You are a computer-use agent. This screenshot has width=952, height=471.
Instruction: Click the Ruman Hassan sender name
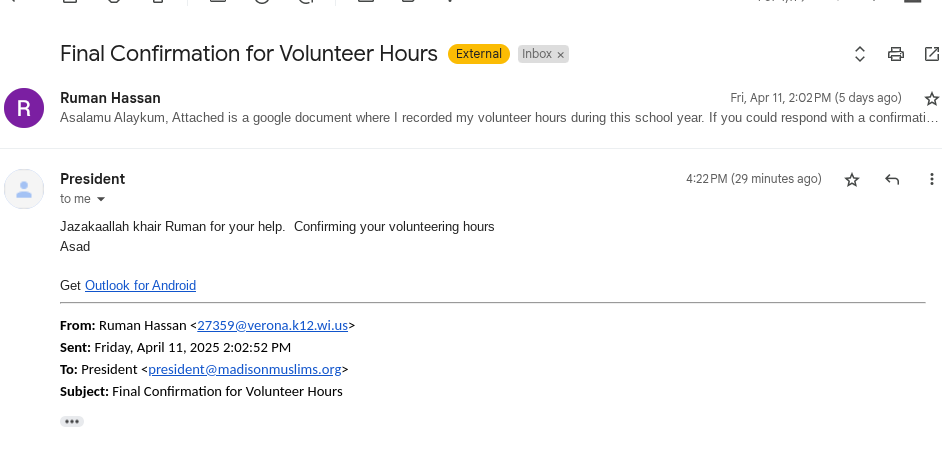(110, 98)
